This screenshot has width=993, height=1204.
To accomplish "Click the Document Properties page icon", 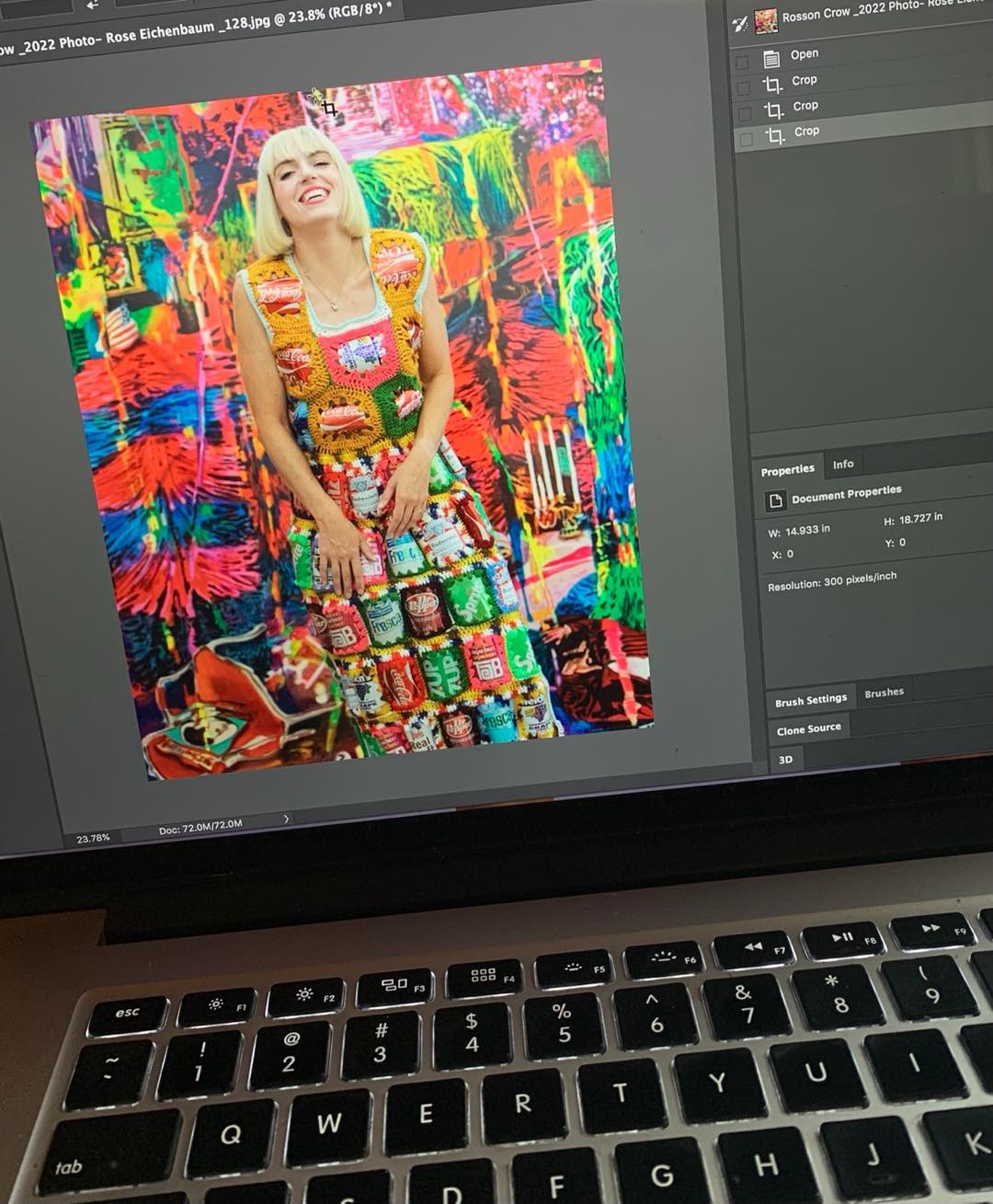I will (776, 500).
